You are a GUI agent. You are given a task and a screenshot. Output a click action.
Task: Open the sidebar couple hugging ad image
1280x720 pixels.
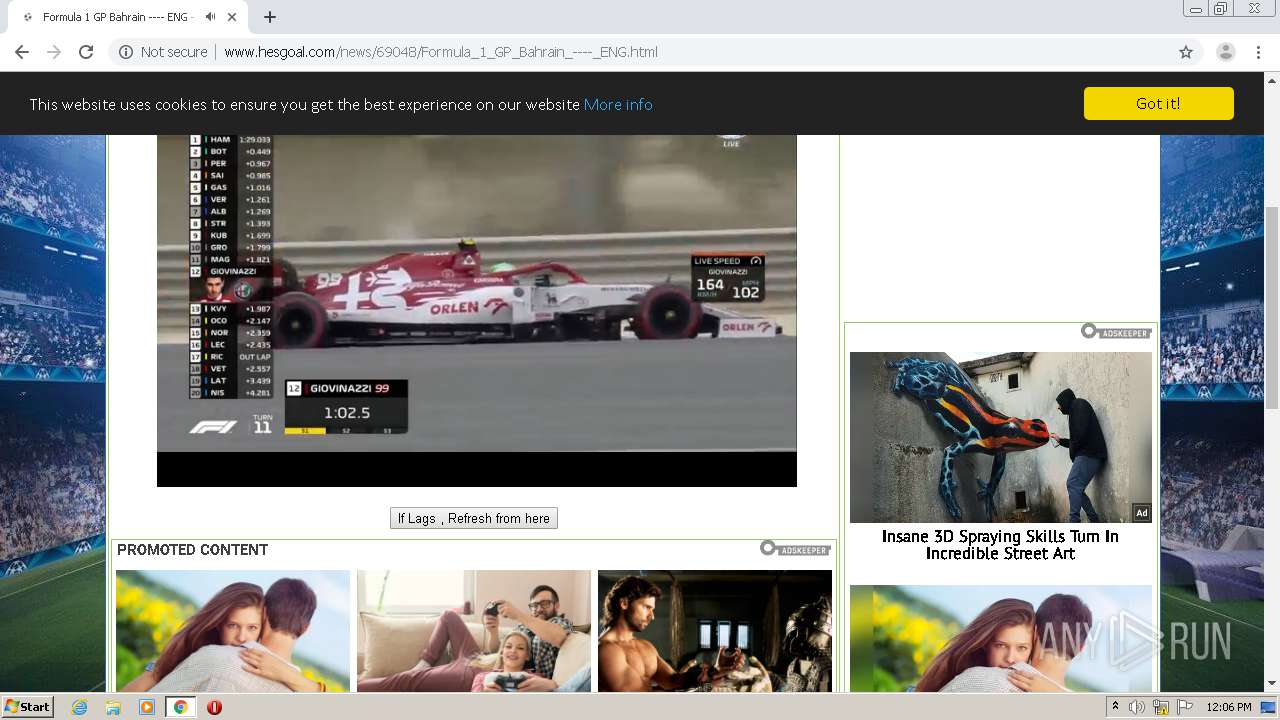click(x=1001, y=639)
